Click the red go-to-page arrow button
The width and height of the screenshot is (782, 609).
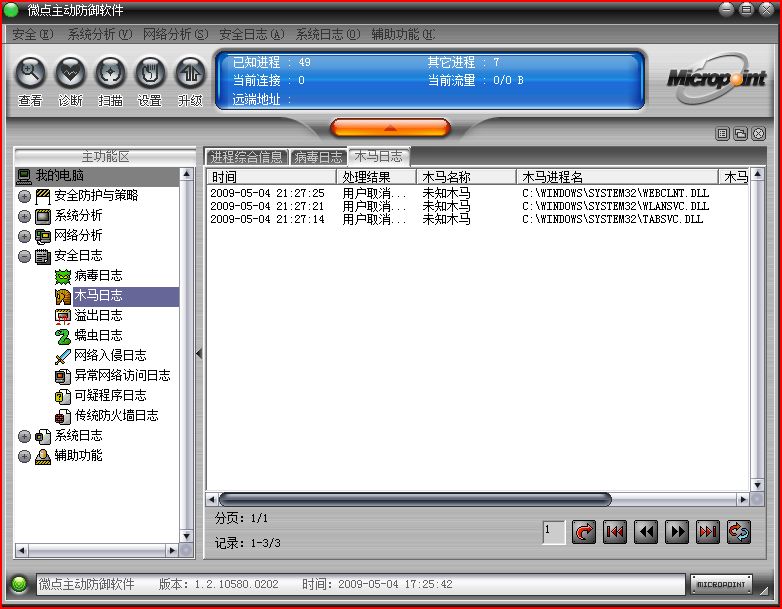click(x=584, y=532)
